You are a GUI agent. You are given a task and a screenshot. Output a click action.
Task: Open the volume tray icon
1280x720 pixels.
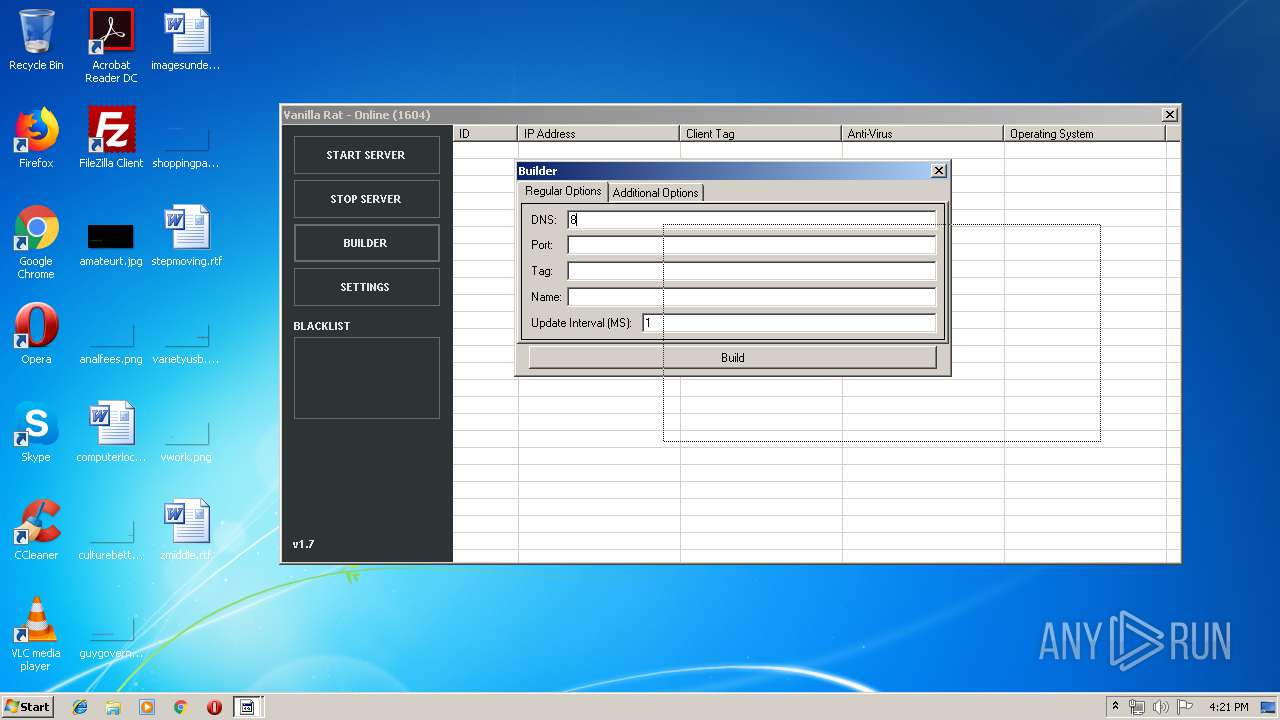pyautogui.click(x=1161, y=707)
